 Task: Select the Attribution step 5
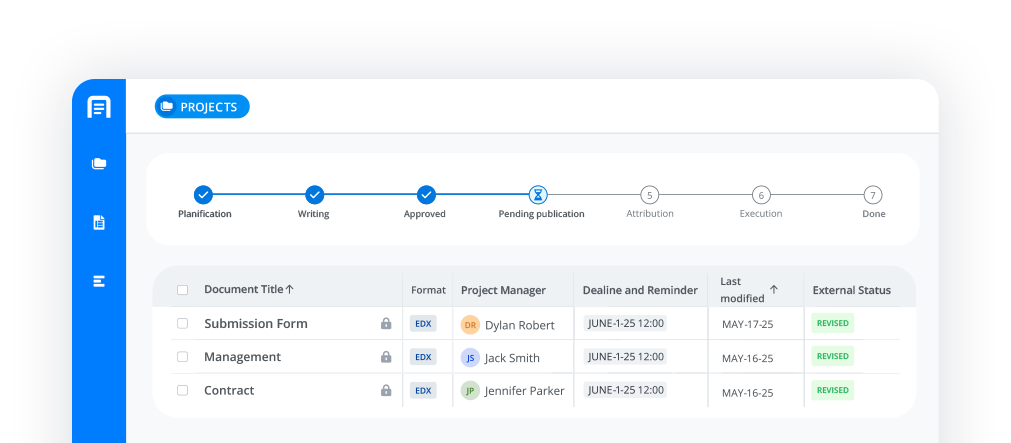click(650, 195)
